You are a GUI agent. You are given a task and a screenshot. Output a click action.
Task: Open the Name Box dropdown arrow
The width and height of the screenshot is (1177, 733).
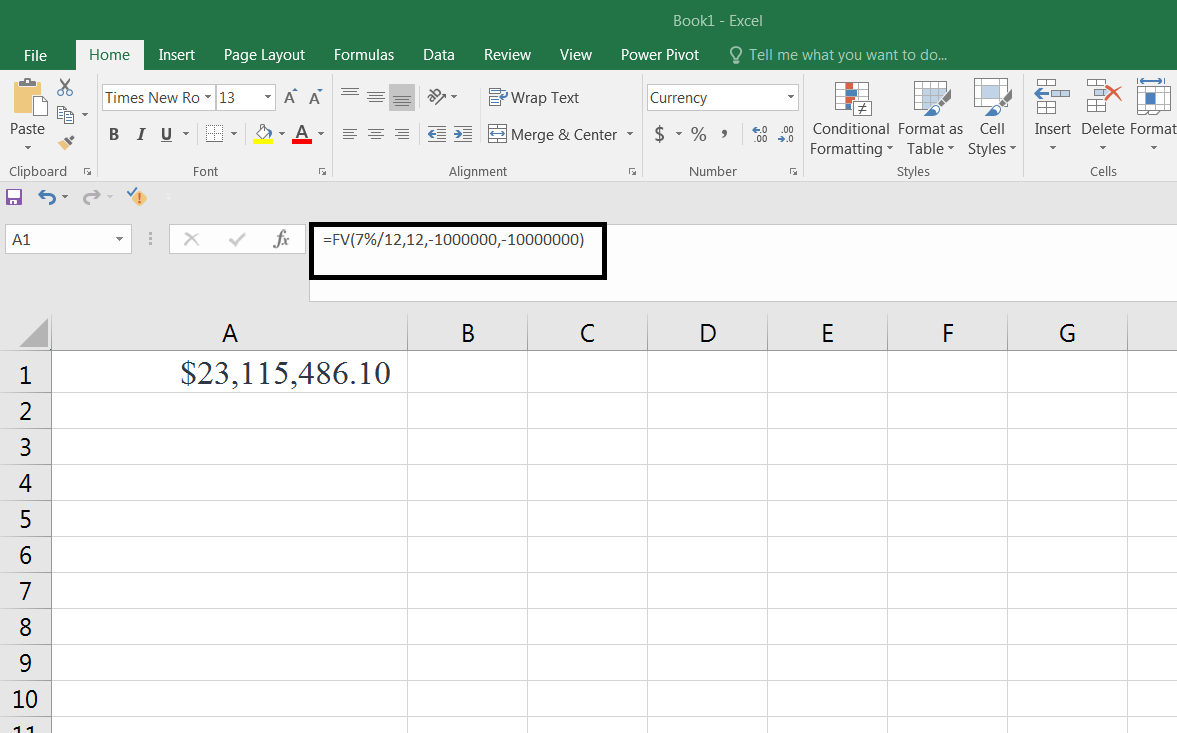point(119,239)
